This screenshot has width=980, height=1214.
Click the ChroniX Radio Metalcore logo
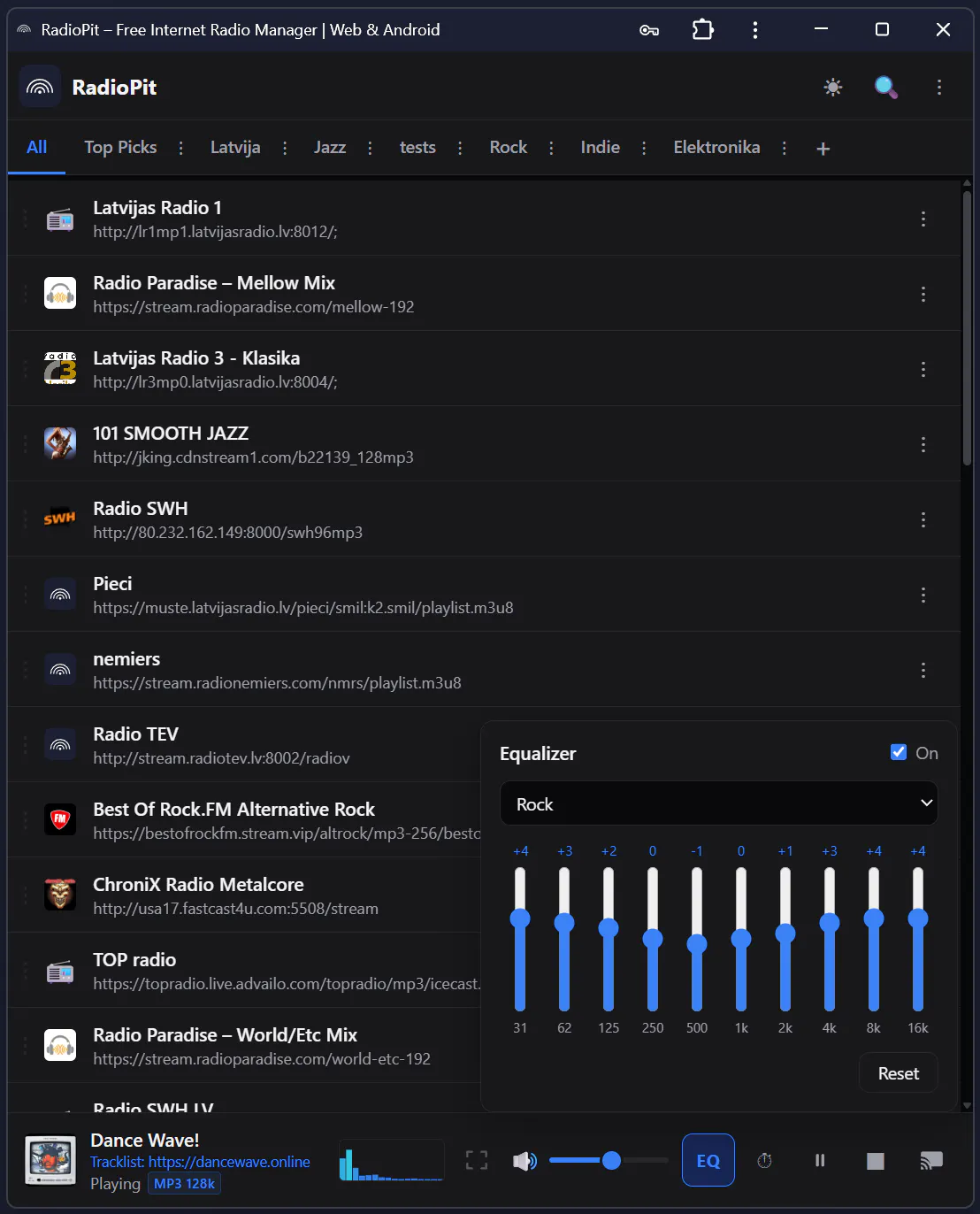pos(60,895)
